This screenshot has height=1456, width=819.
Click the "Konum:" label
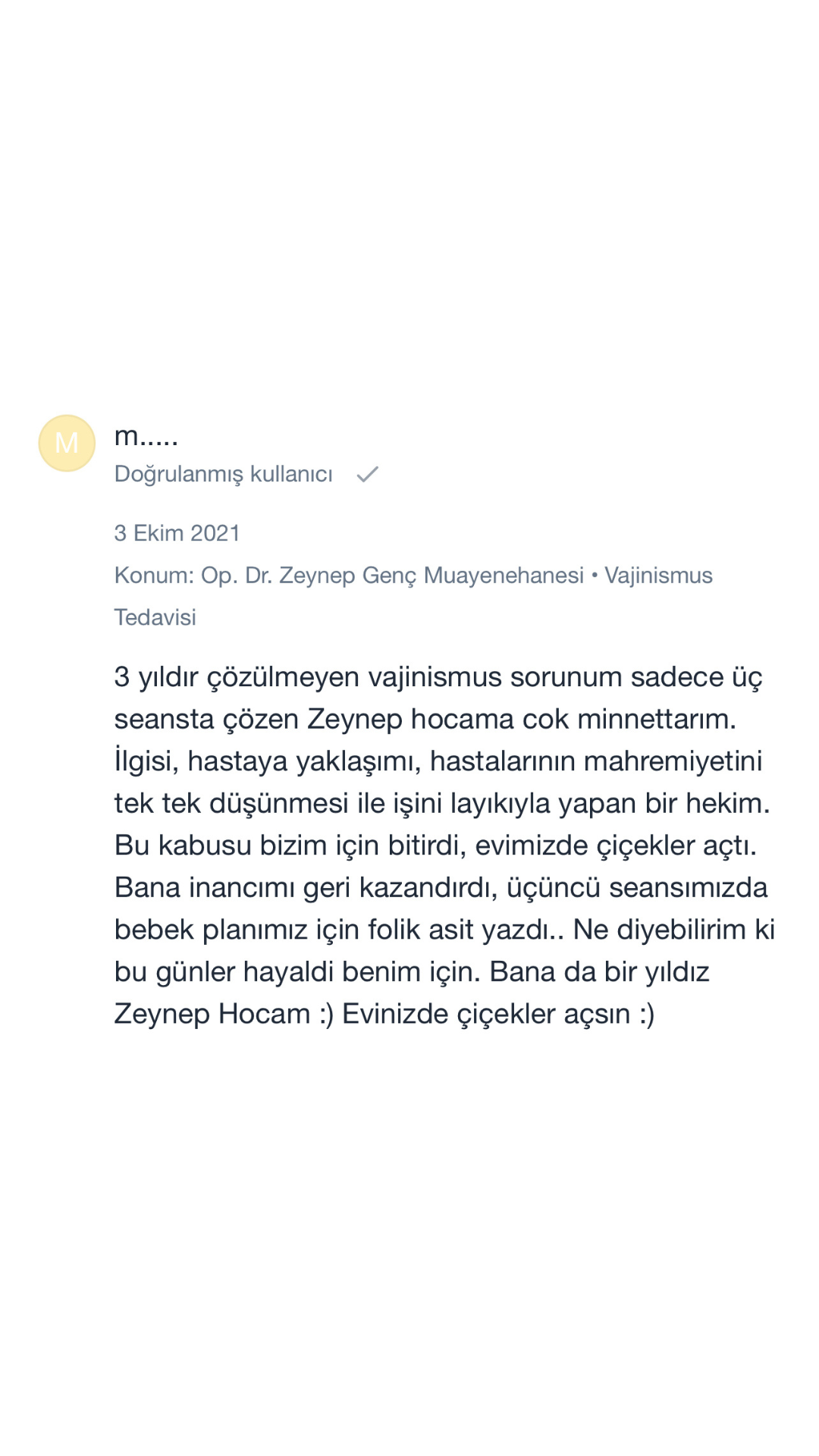154,576
